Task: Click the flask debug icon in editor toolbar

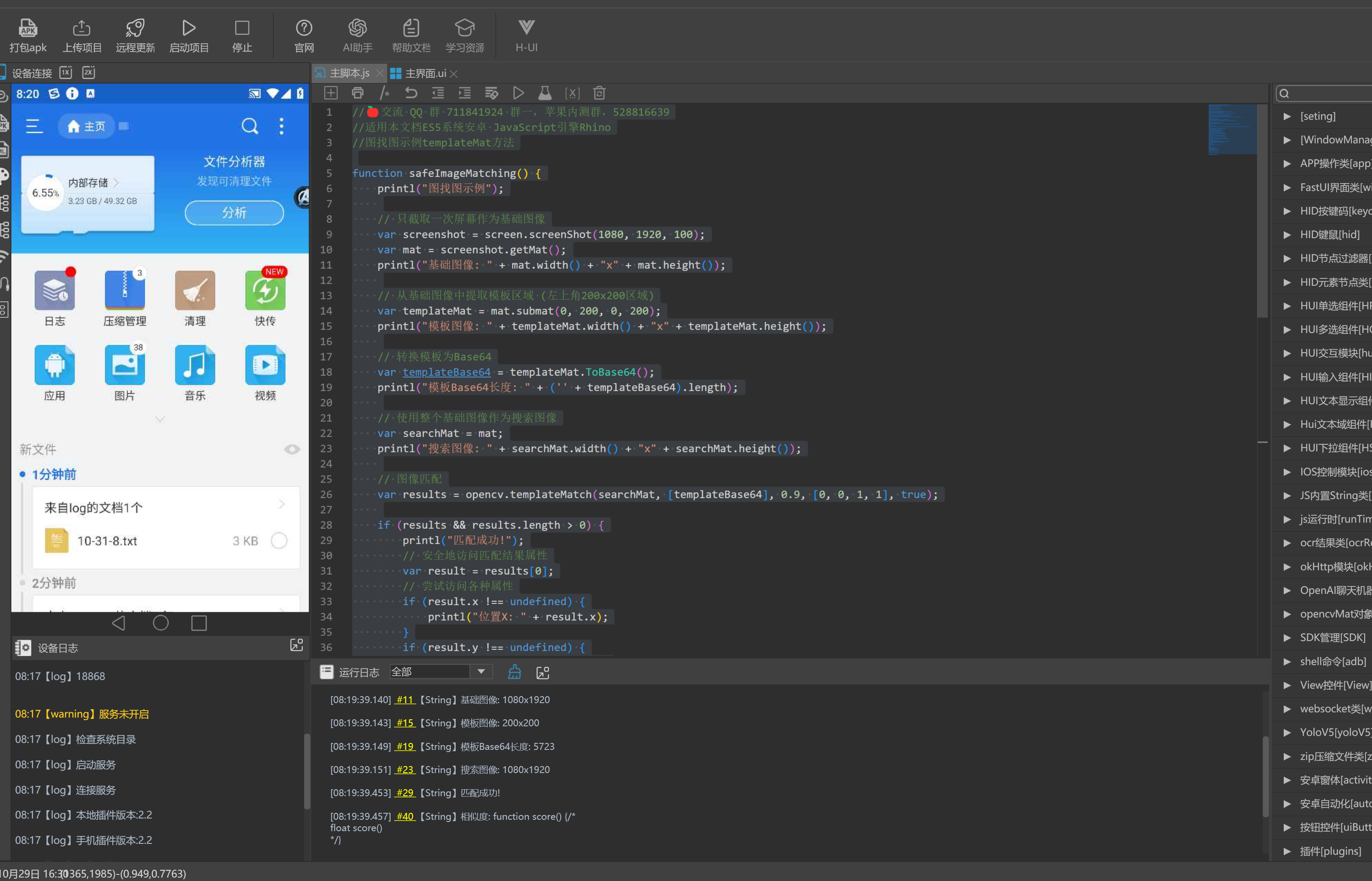Action: (545, 93)
